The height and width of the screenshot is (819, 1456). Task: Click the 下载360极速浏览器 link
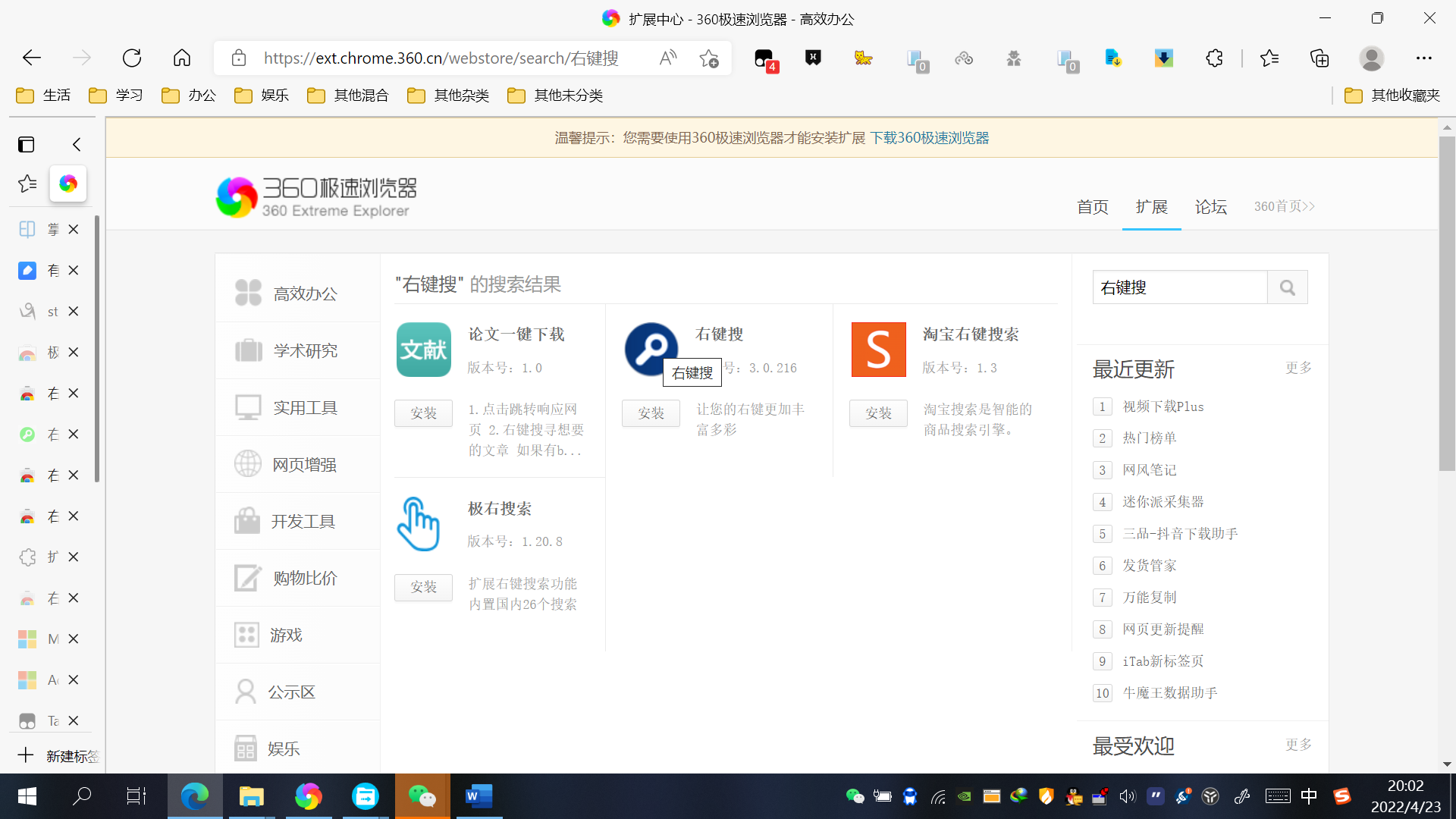click(929, 138)
